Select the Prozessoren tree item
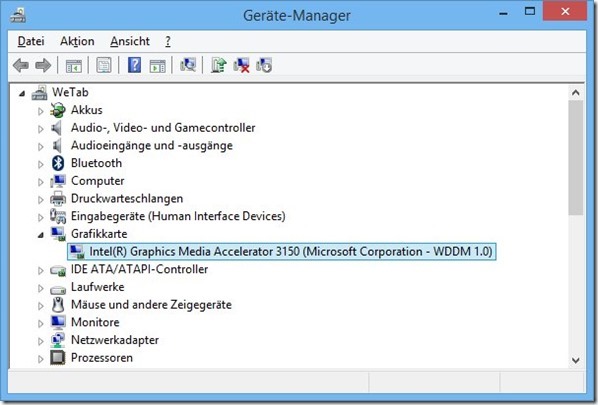The height and width of the screenshot is (405, 598). [x=102, y=358]
